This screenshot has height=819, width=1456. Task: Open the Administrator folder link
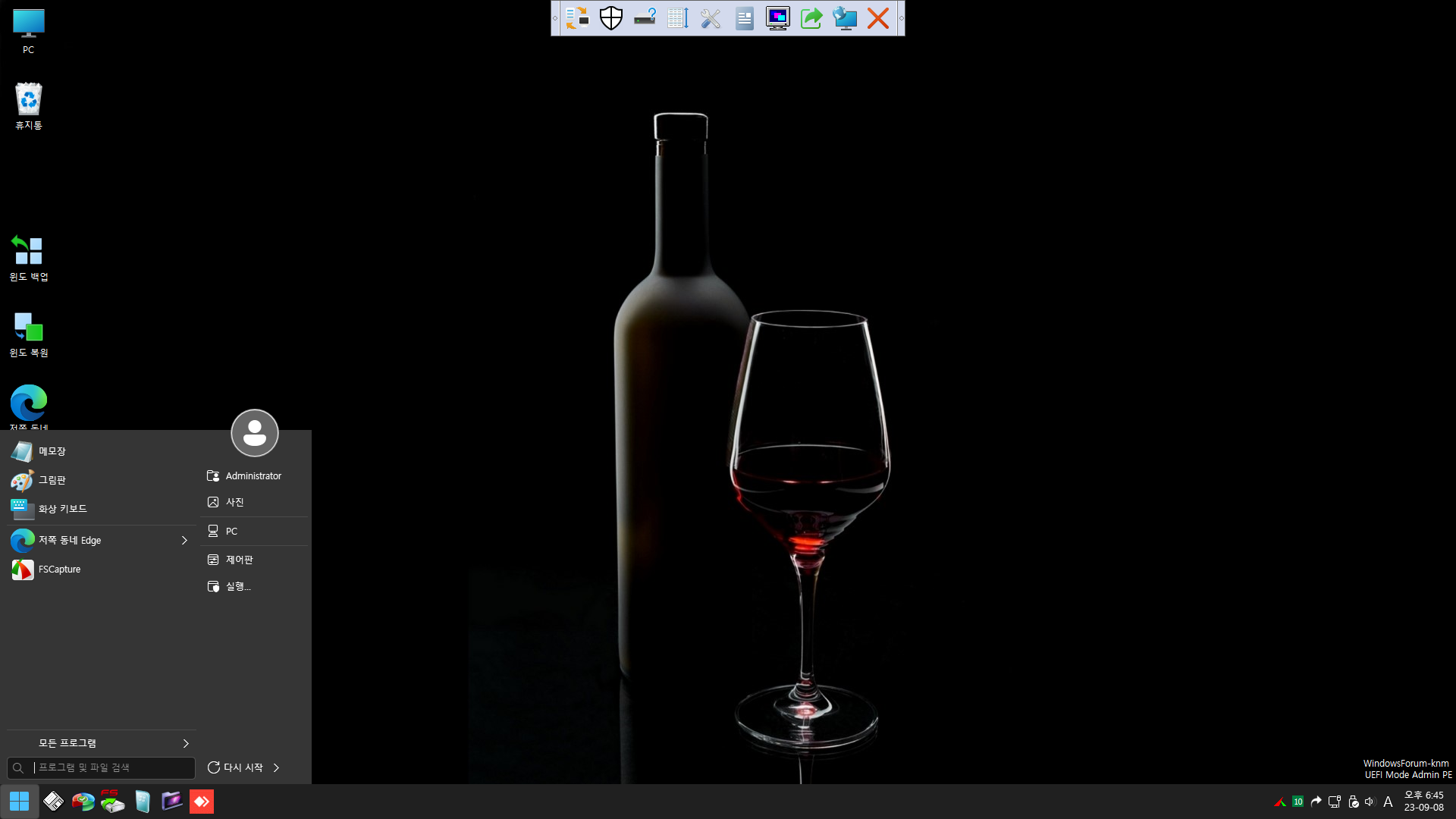(254, 475)
